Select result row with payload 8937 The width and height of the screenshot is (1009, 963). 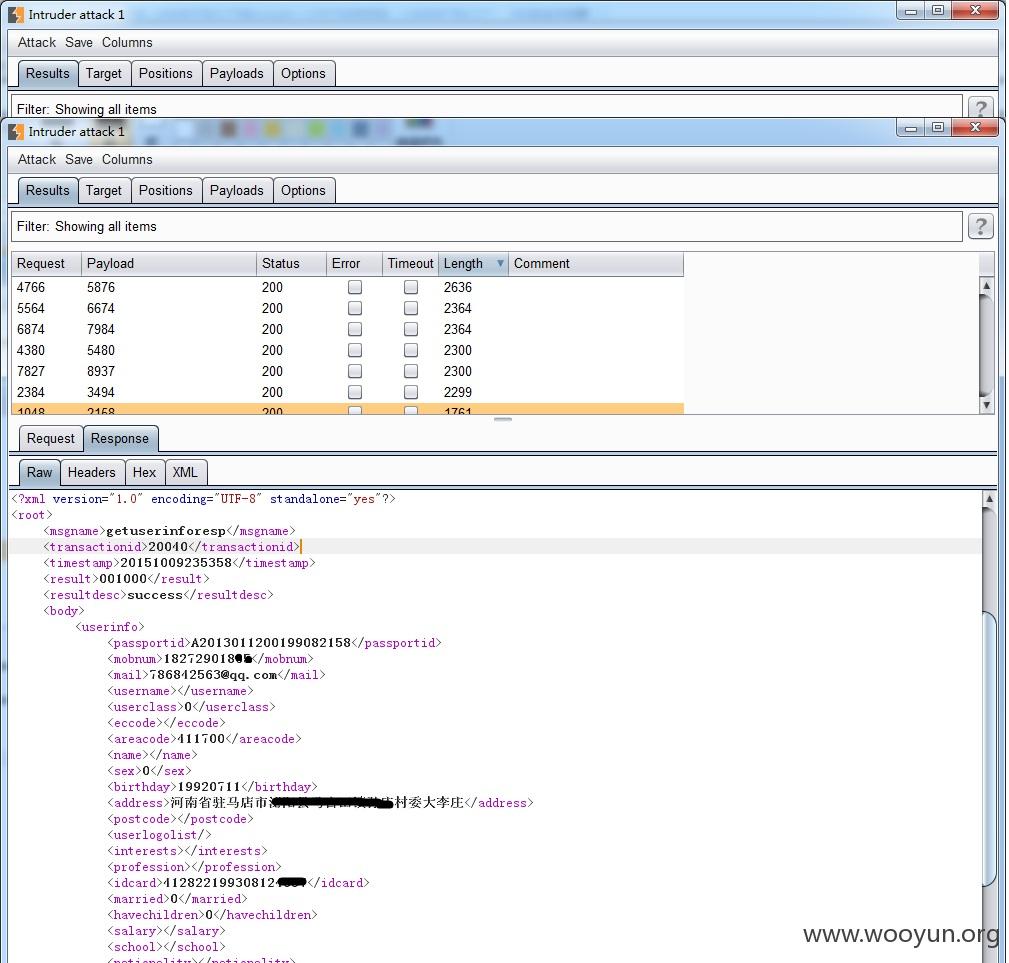[347, 371]
